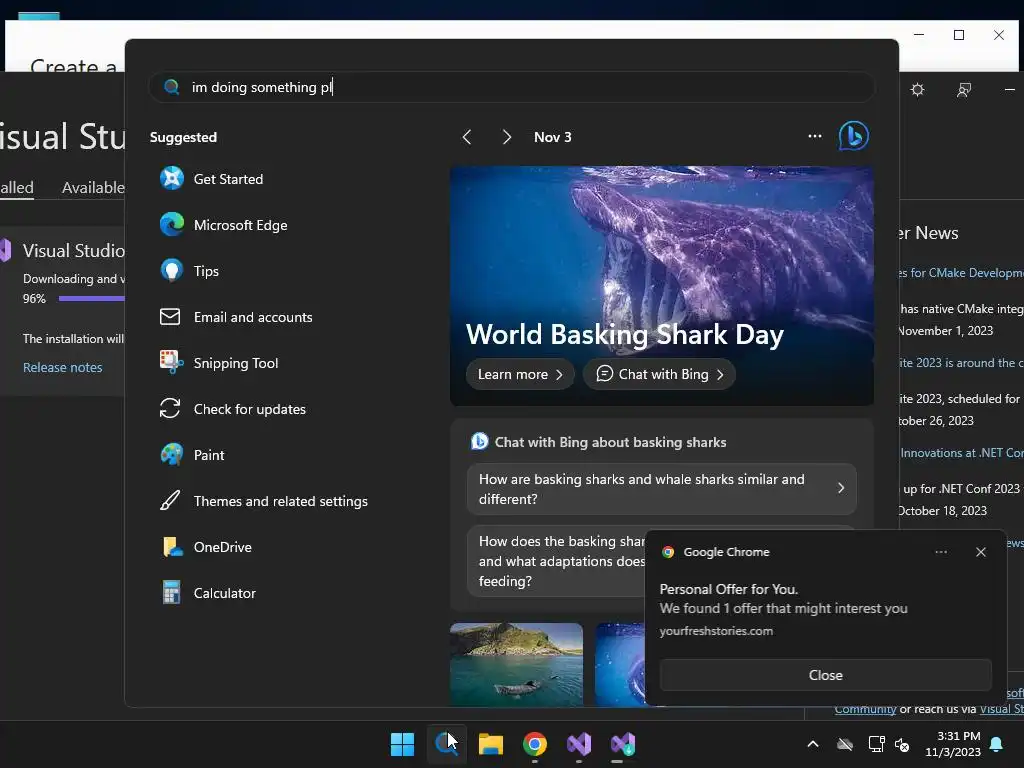The image size is (1024, 768).
Task: Switch to Installed tab in Visual Studio Installer
Action: click(17, 187)
